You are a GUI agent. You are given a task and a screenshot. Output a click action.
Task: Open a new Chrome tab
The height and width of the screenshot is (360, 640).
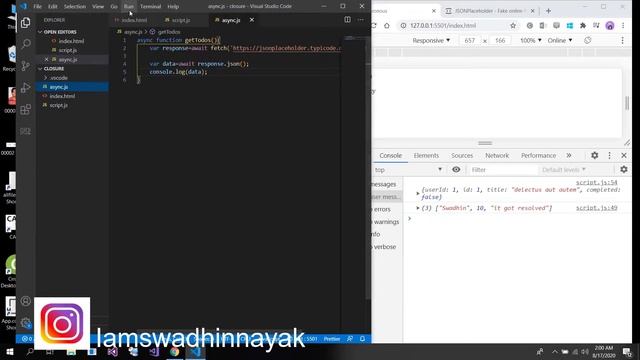coord(548,11)
